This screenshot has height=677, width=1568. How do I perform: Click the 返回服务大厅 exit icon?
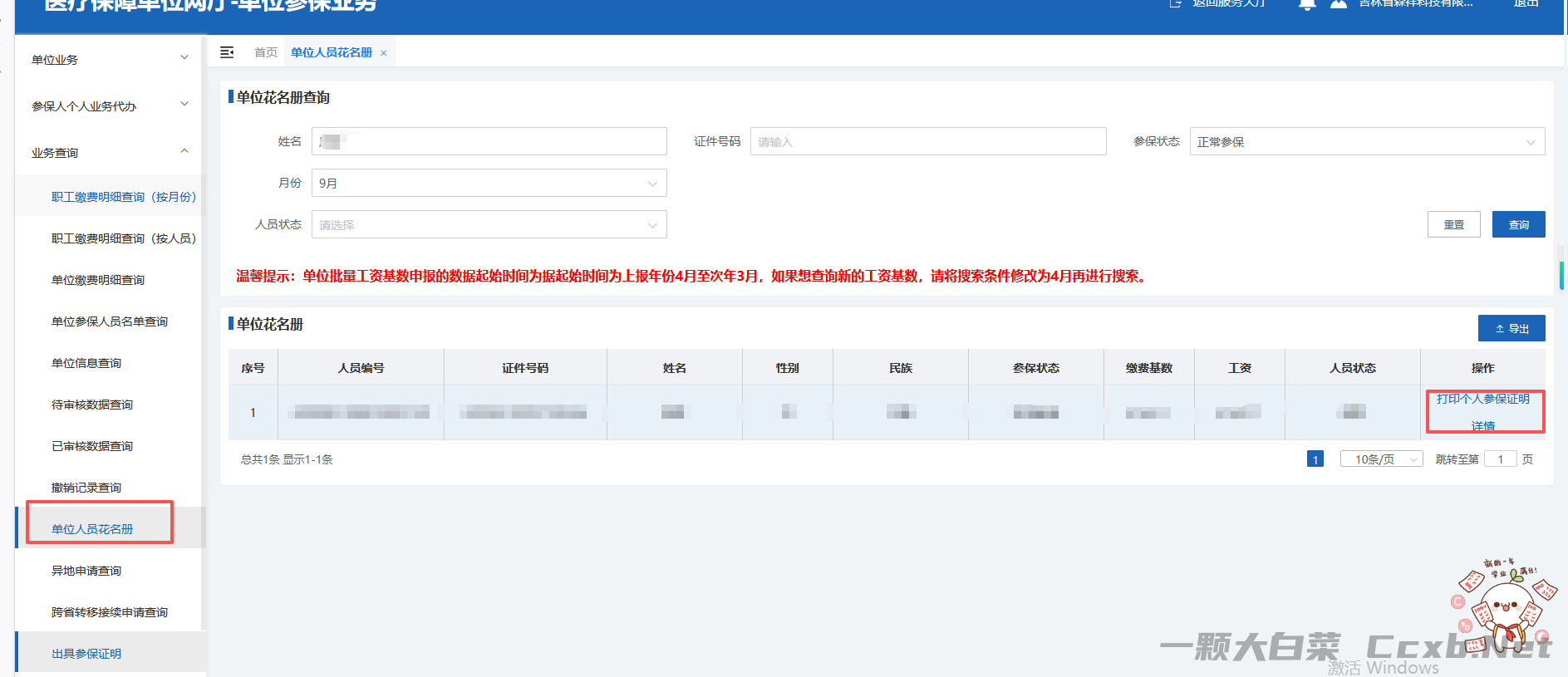(1175, 4)
